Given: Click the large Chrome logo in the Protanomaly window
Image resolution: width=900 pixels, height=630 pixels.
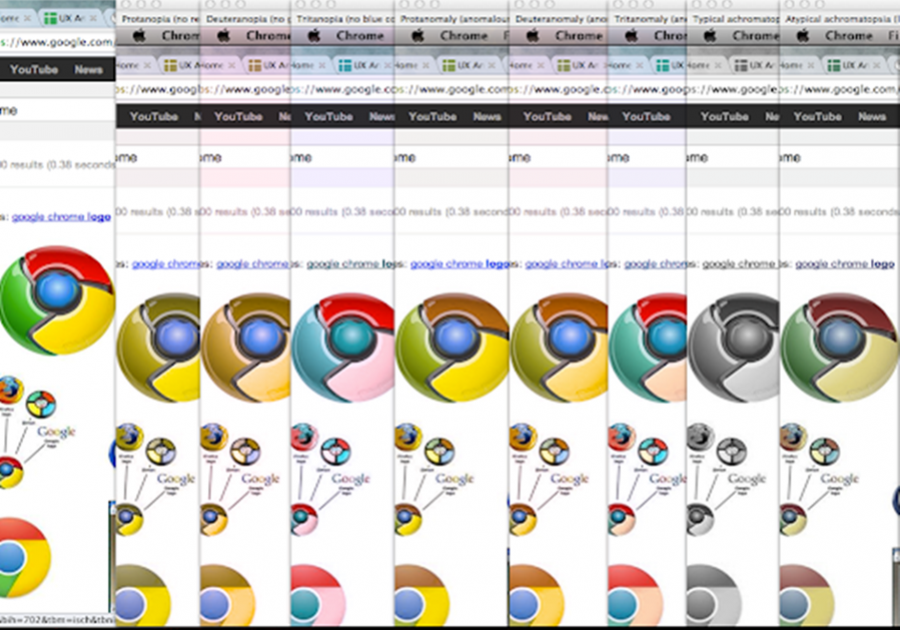Looking at the screenshot, I should [x=452, y=348].
